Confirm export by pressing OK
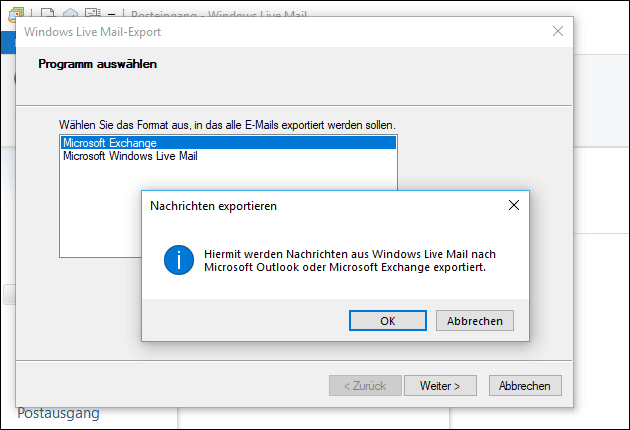The width and height of the screenshot is (630, 430). (388, 321)
